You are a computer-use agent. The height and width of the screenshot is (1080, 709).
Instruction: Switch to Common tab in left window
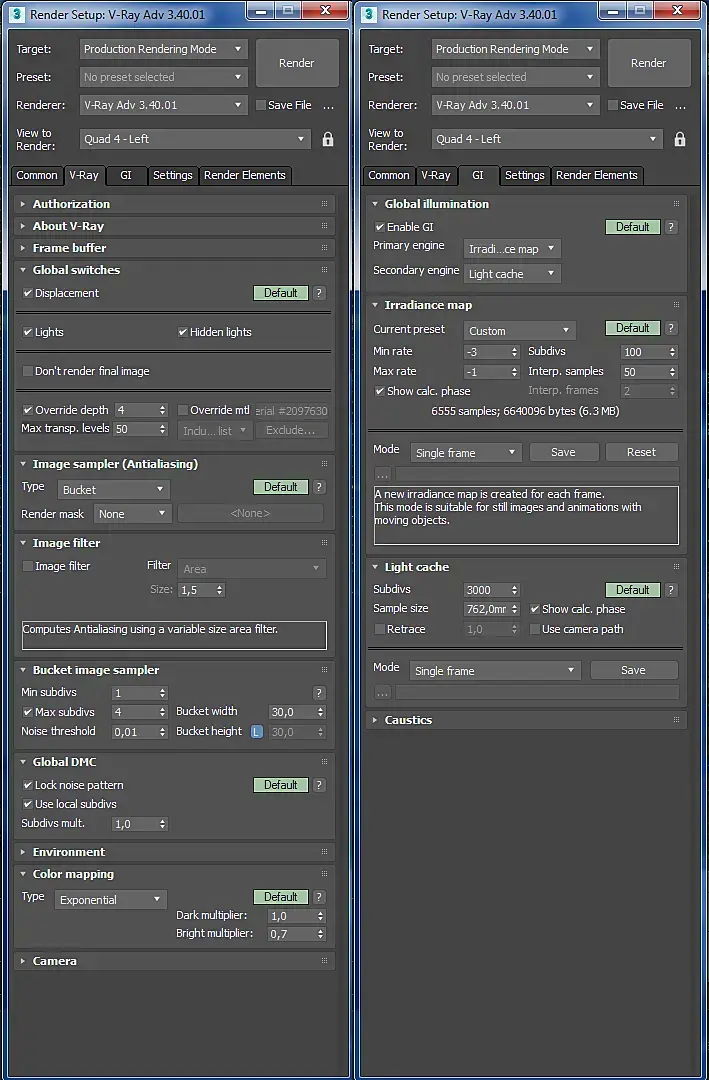37,175
